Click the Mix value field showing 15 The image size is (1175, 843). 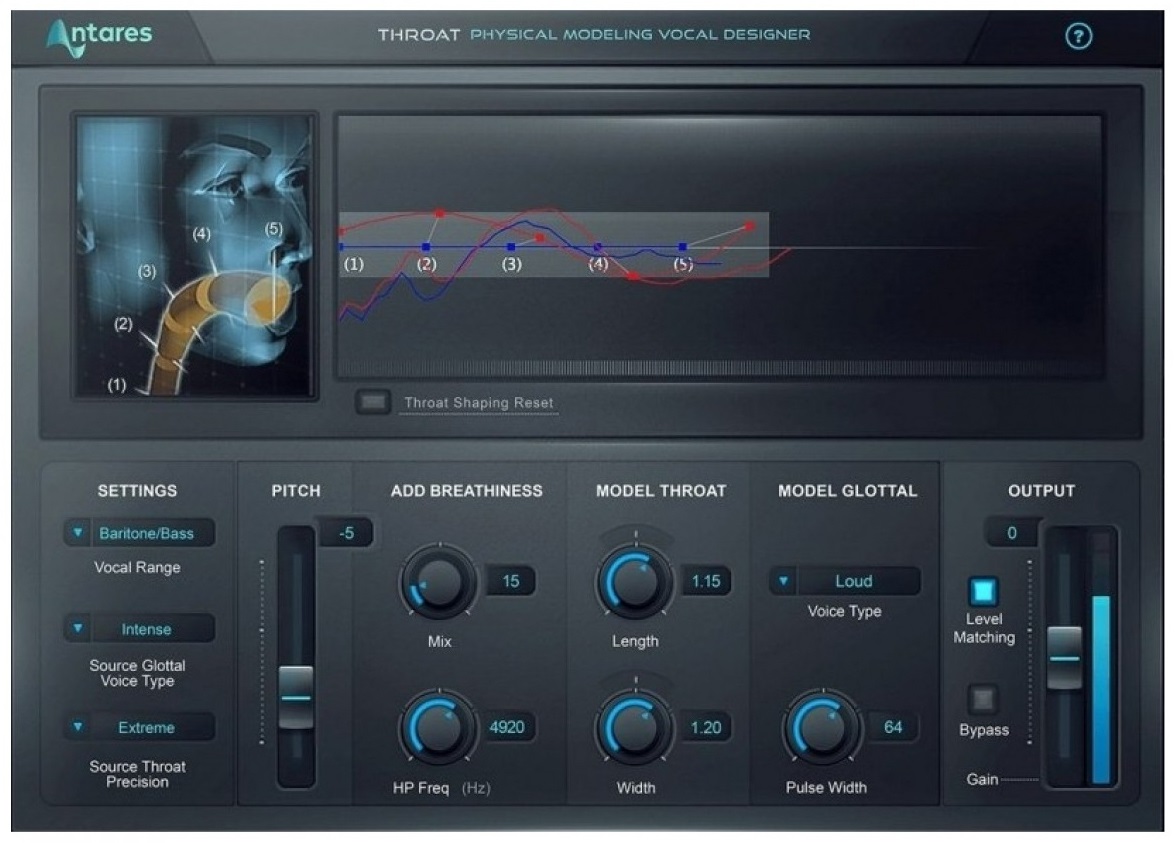tap(511, 581)
